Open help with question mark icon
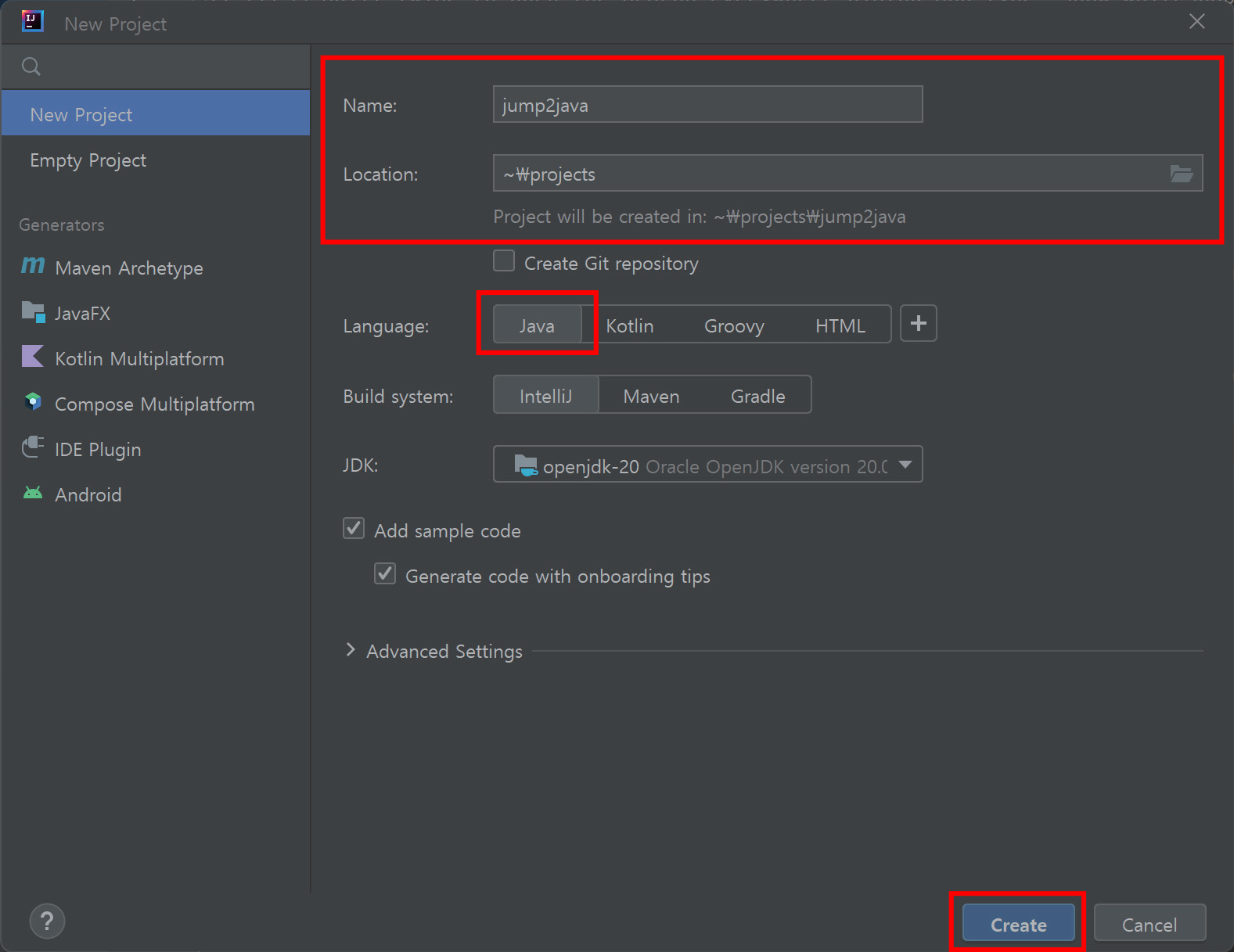 47,921
